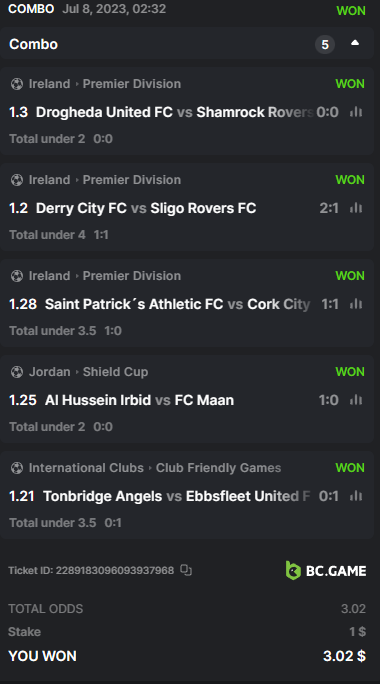Select Tonbridge Angels vs Ebbsfleet United match
380x684 pixels.
tap(177, 496)
